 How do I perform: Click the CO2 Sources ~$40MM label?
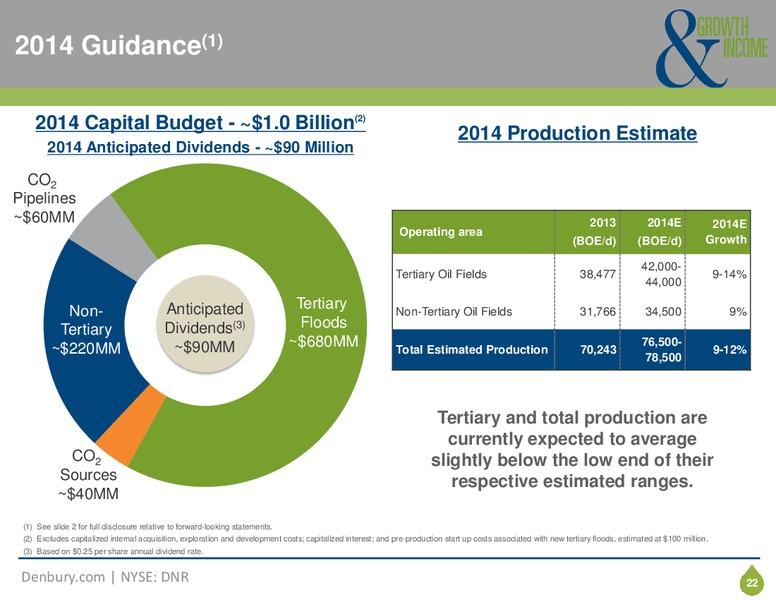88,475
